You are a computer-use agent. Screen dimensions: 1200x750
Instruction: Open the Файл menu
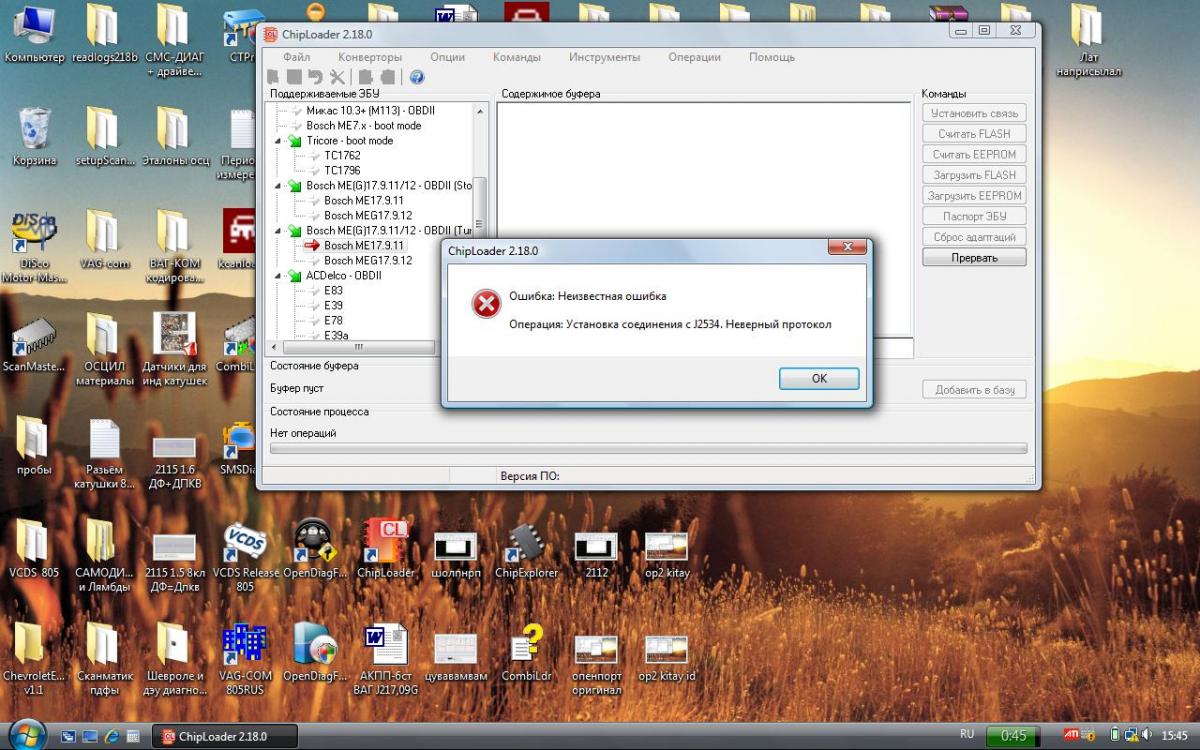coord(297,57)
